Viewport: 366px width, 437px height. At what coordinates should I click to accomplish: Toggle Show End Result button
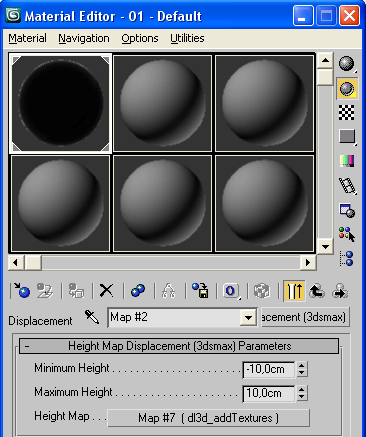[294, 291]
